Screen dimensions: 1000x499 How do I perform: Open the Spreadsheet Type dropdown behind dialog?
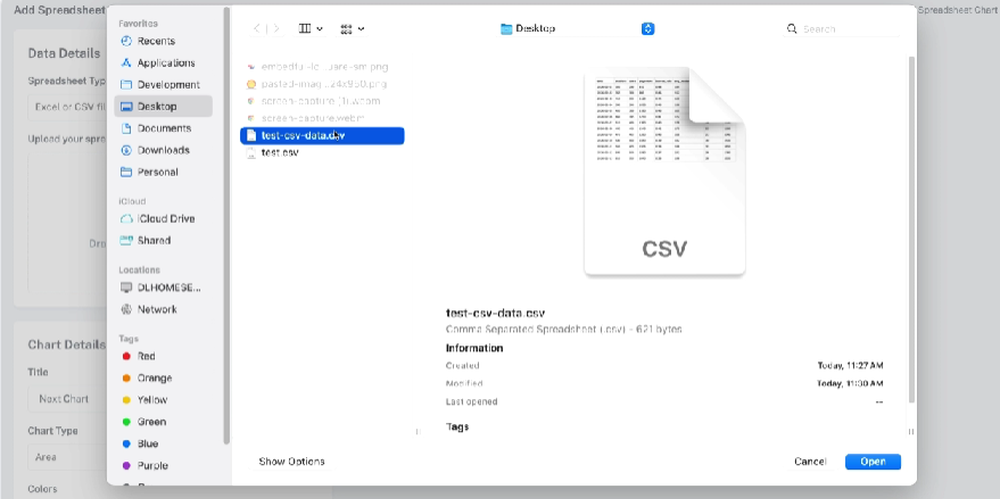[x=66, y=107]
